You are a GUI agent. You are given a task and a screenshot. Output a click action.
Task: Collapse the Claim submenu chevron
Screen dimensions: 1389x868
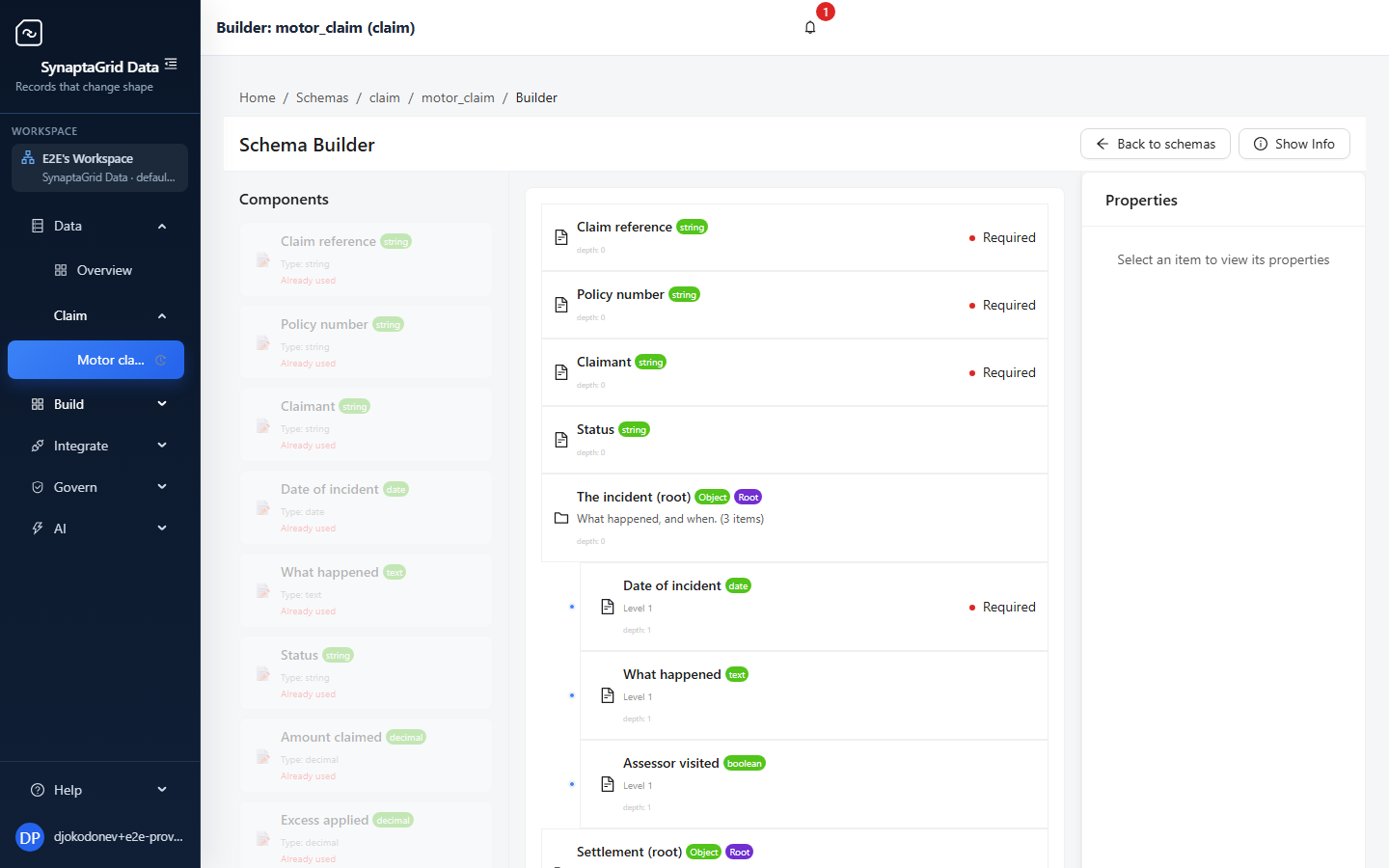point(162,315)
